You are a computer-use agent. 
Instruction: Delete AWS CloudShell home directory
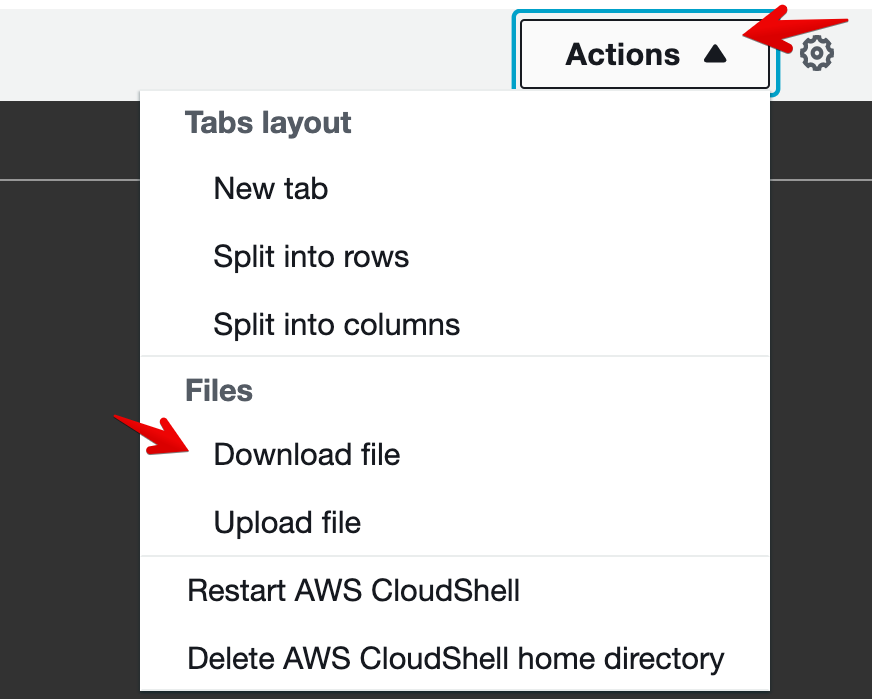[455, 659]
